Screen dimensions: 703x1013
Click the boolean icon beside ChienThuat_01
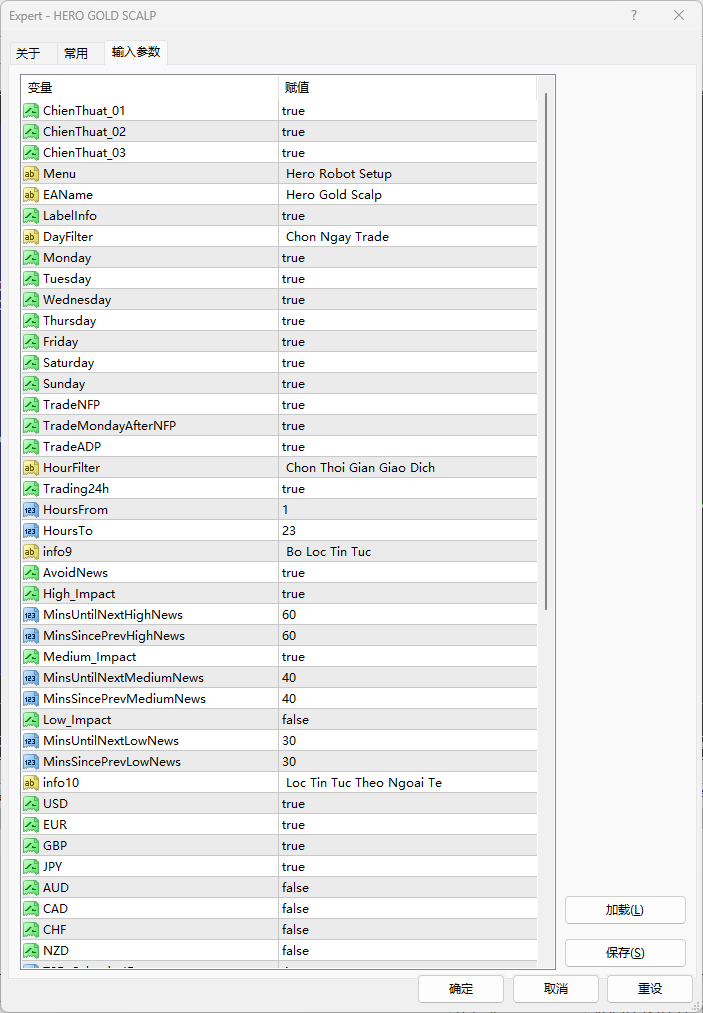(31, 111)
